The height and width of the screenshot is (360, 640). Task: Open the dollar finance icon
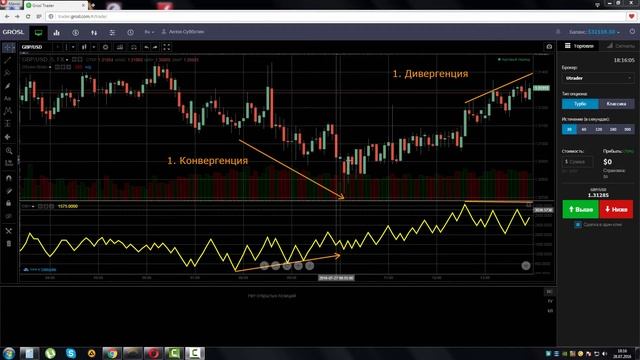click(76, 33)
